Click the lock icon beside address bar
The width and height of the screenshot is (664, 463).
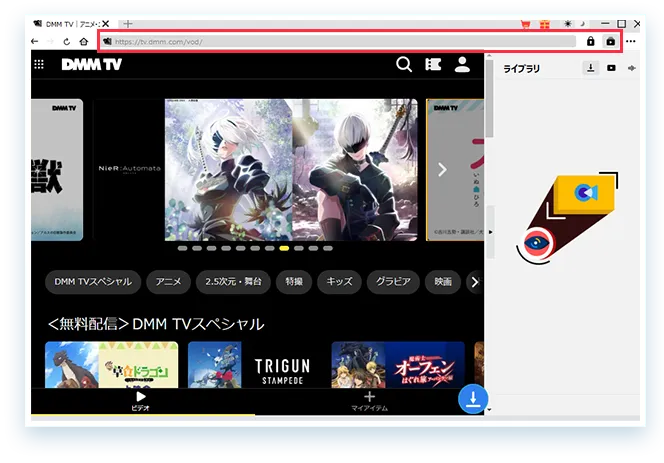click(590, 41)
